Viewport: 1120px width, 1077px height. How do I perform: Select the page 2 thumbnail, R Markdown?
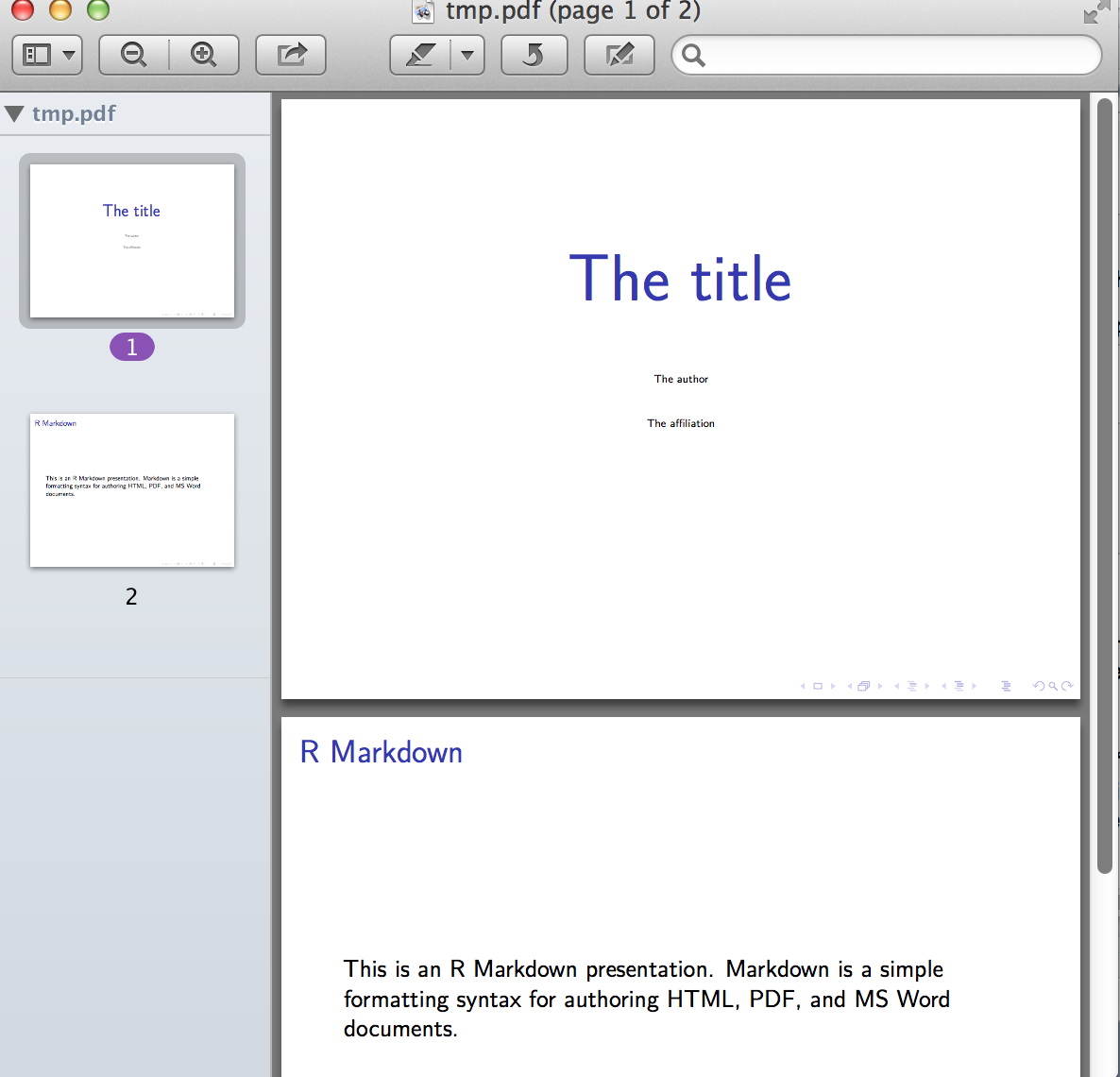[x=132, y=490]
